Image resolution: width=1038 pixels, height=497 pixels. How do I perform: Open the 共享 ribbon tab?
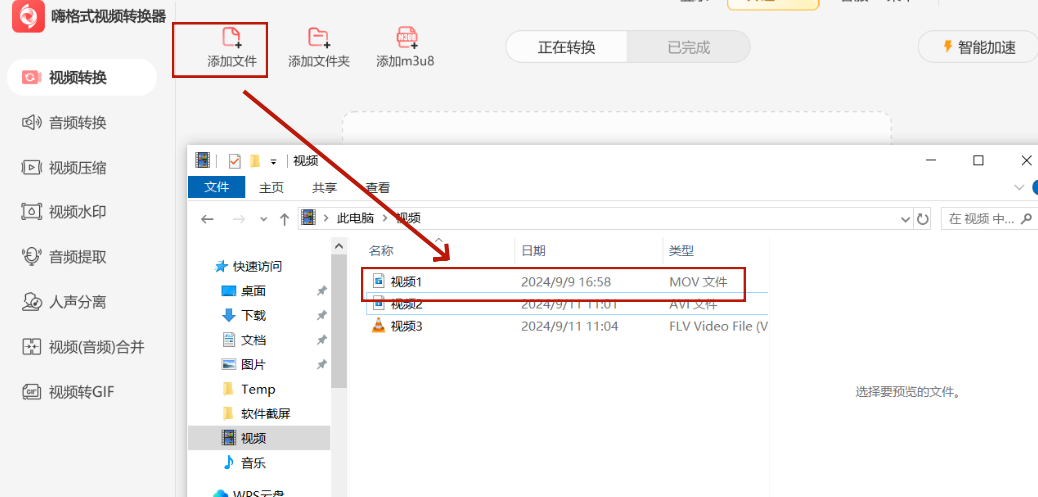pyautogui.click(x=324, y=187)
